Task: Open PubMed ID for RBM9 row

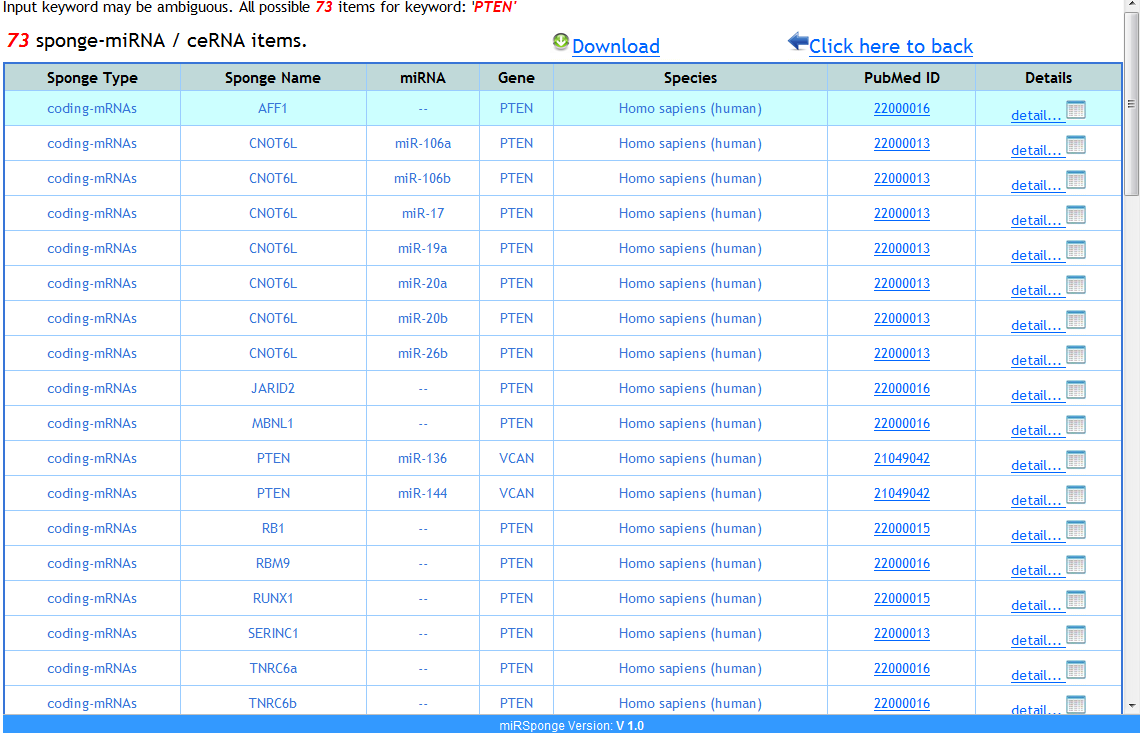Action: point(901,563)
